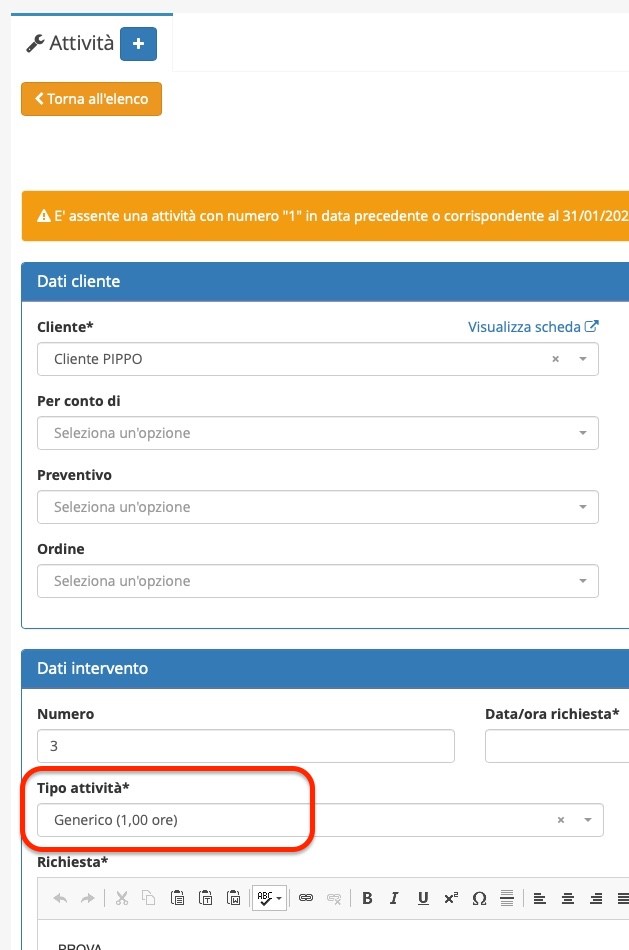Center align text in Richiesta editor
This screenshot has height=950, width=629.
click(x=568, y=898)
